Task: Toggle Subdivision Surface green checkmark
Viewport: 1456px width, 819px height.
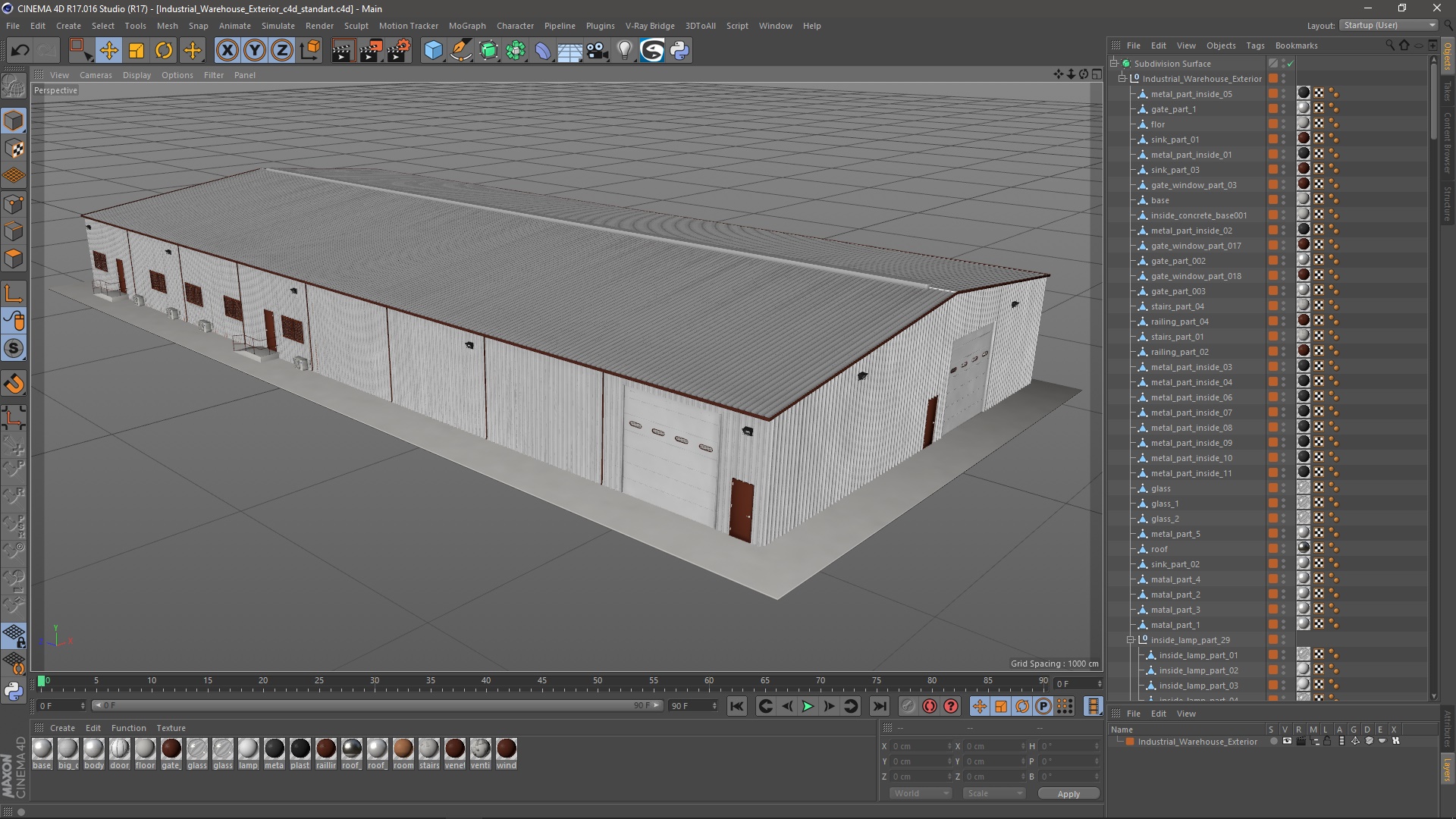Action: pyautogui.click(x=1290, y=64)
